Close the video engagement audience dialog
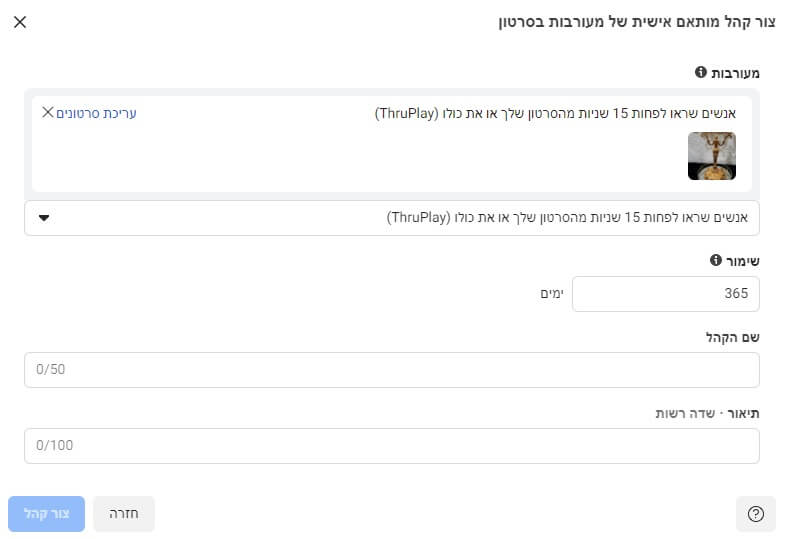 [20, 22]
